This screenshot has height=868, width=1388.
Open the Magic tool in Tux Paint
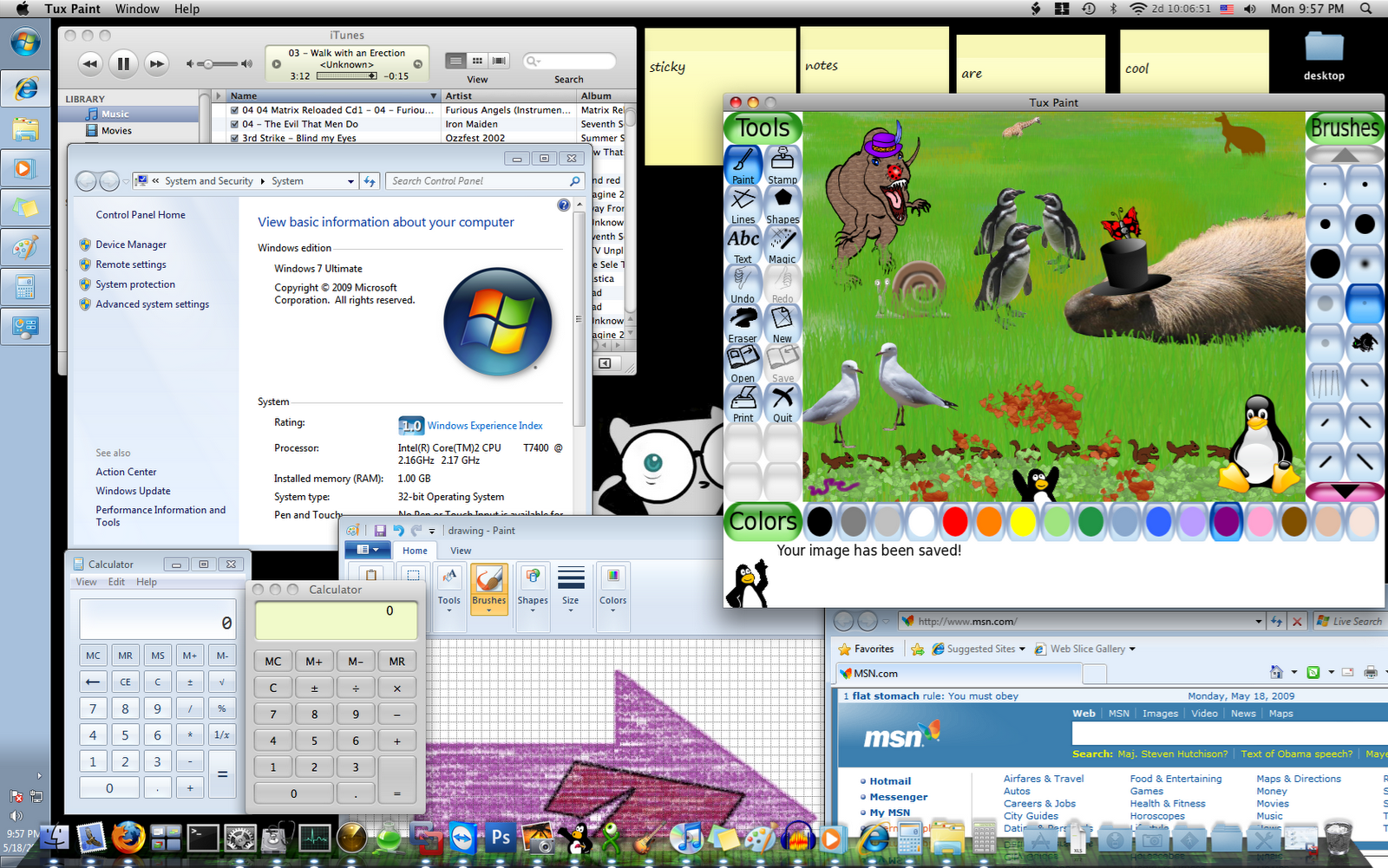pos(782,245)
